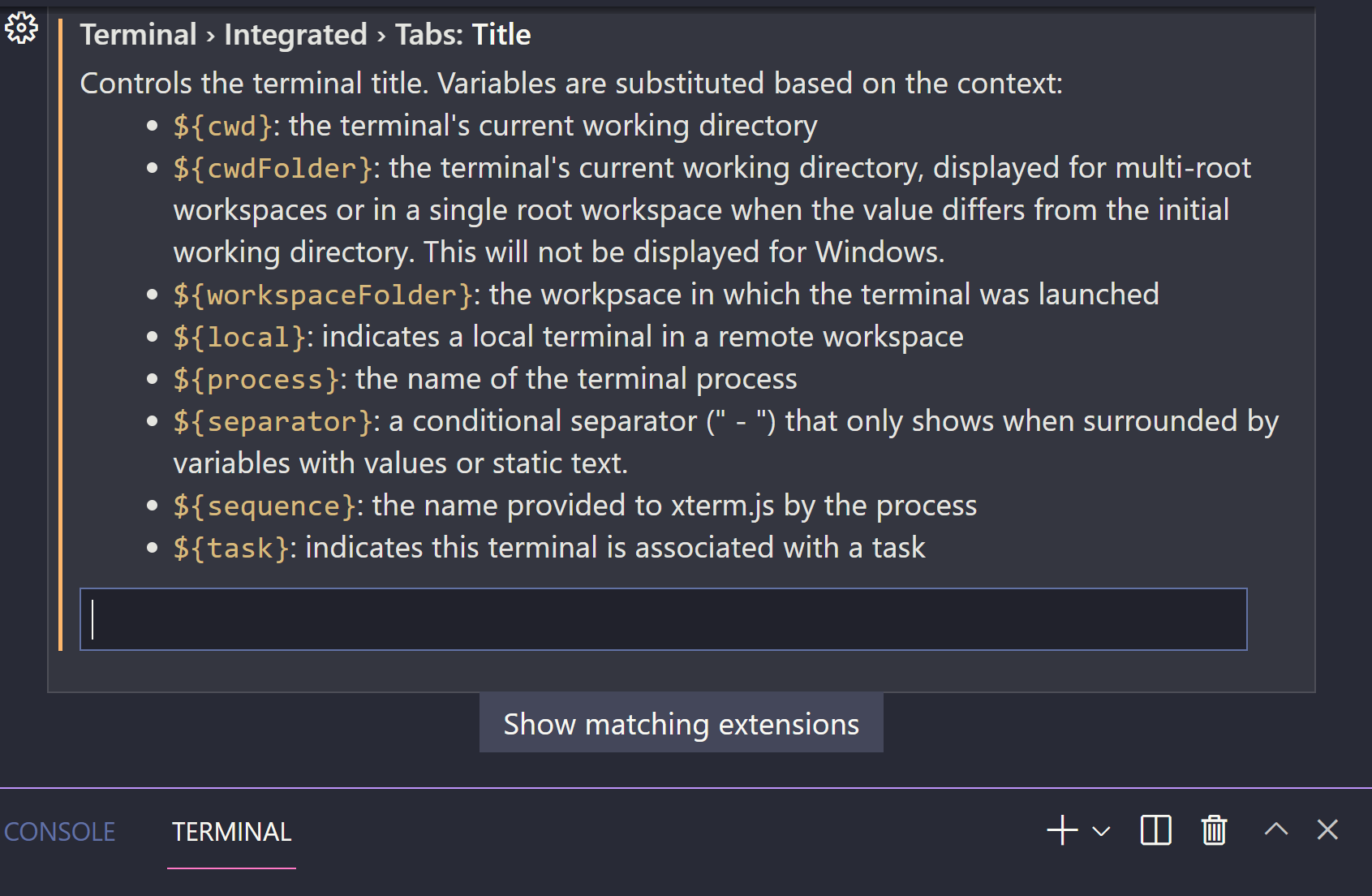Switch to the CONSOLE tab
1372x896 pixels.
point(60,831)
